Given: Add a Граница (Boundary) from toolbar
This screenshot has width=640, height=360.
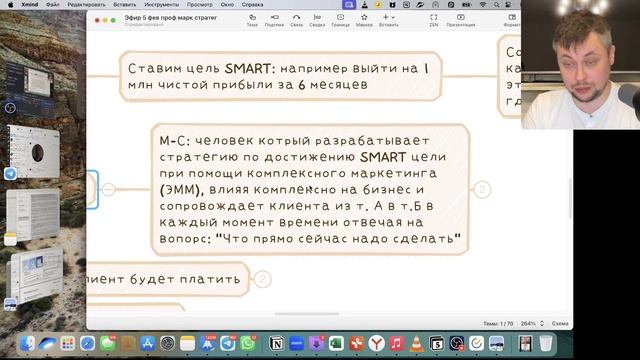Looking at the screenshot, I should pos(340,20).
